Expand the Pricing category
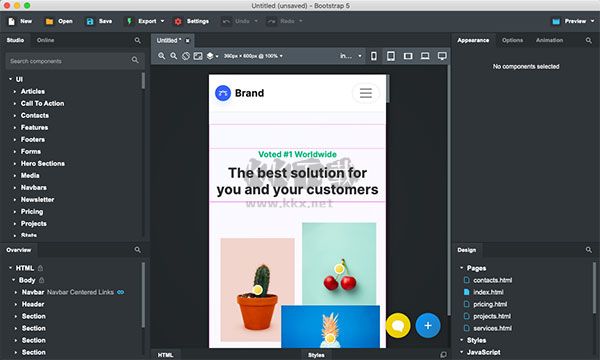Viewport: 600px width, 360px height. [15, 212]
